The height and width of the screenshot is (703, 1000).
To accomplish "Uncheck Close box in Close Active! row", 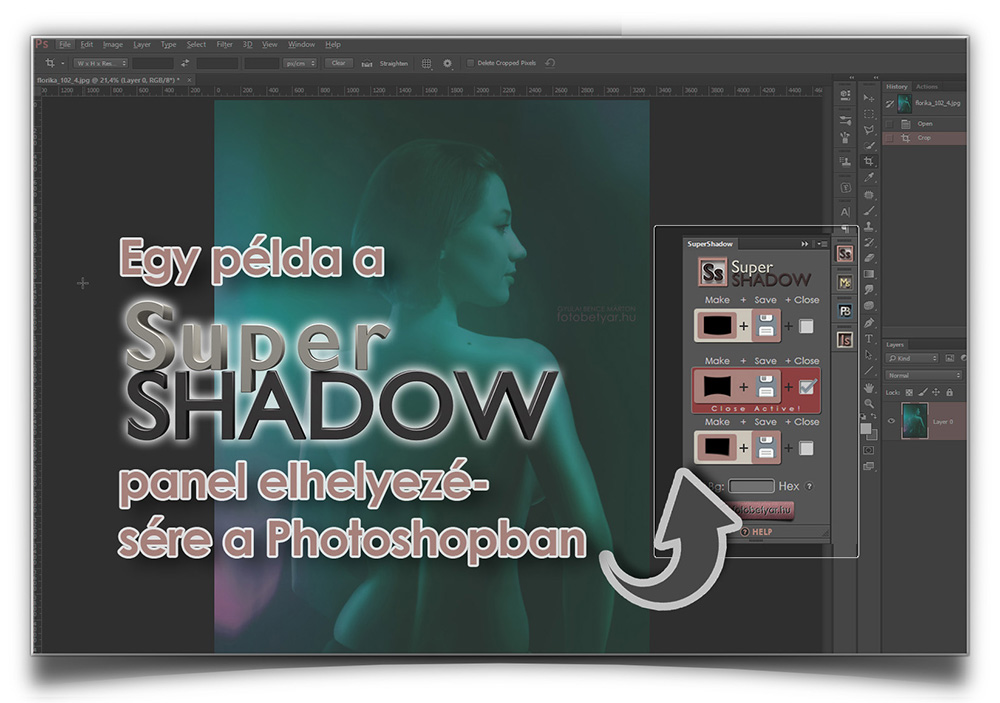I will 807,387.
